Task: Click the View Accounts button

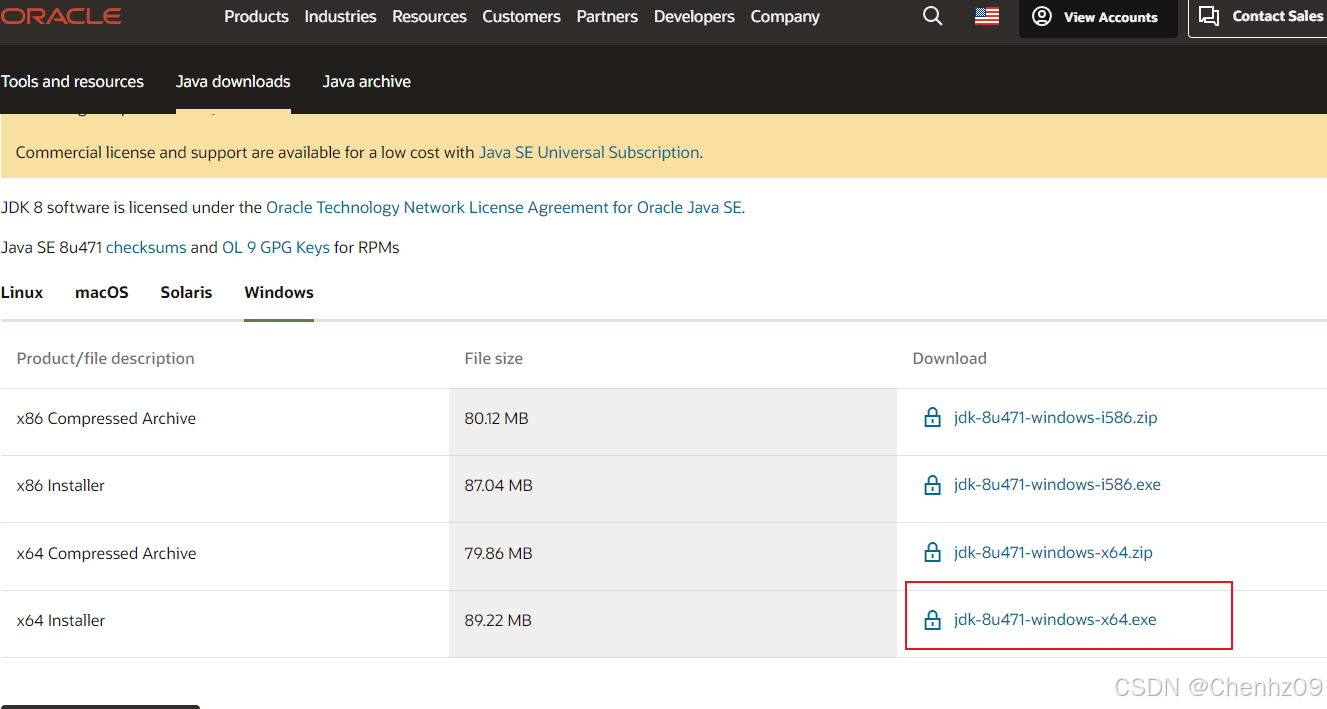Action: tap(1098, 18)
